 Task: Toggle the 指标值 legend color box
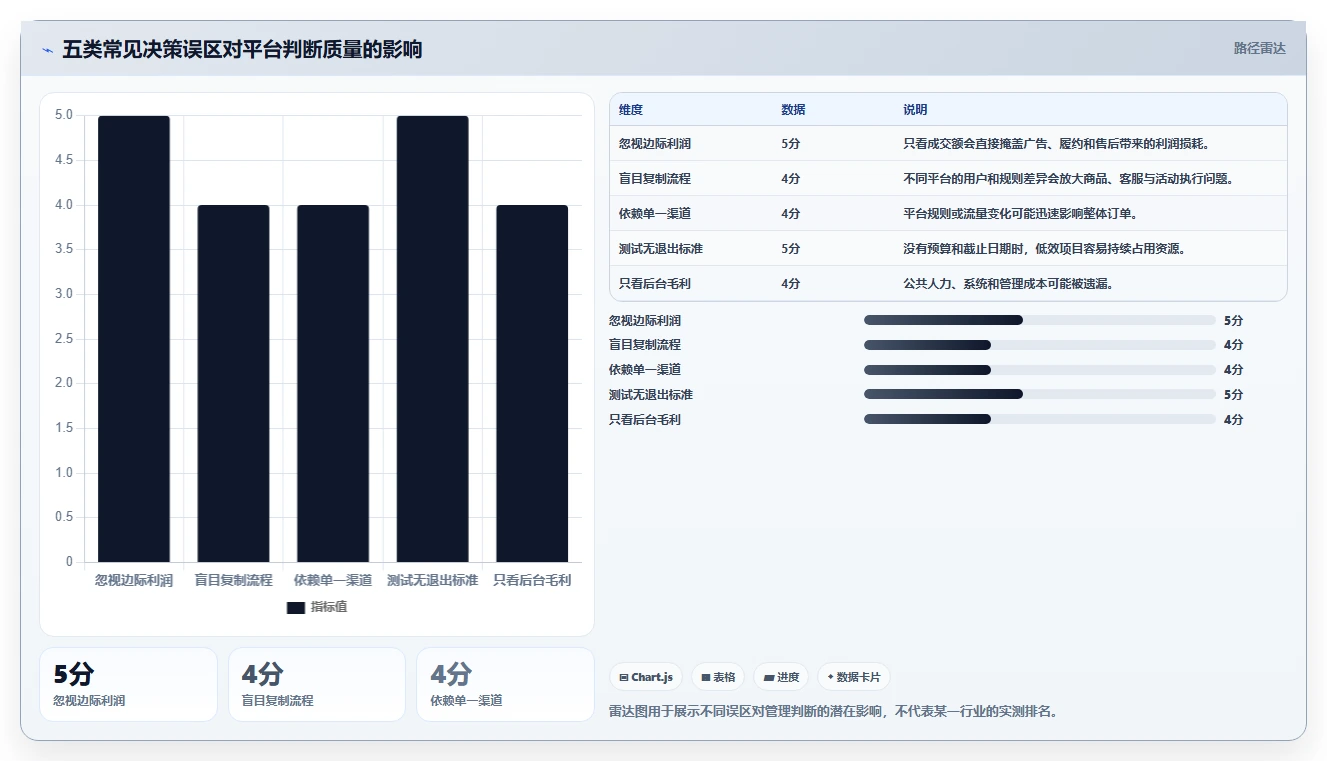point(296,607)
